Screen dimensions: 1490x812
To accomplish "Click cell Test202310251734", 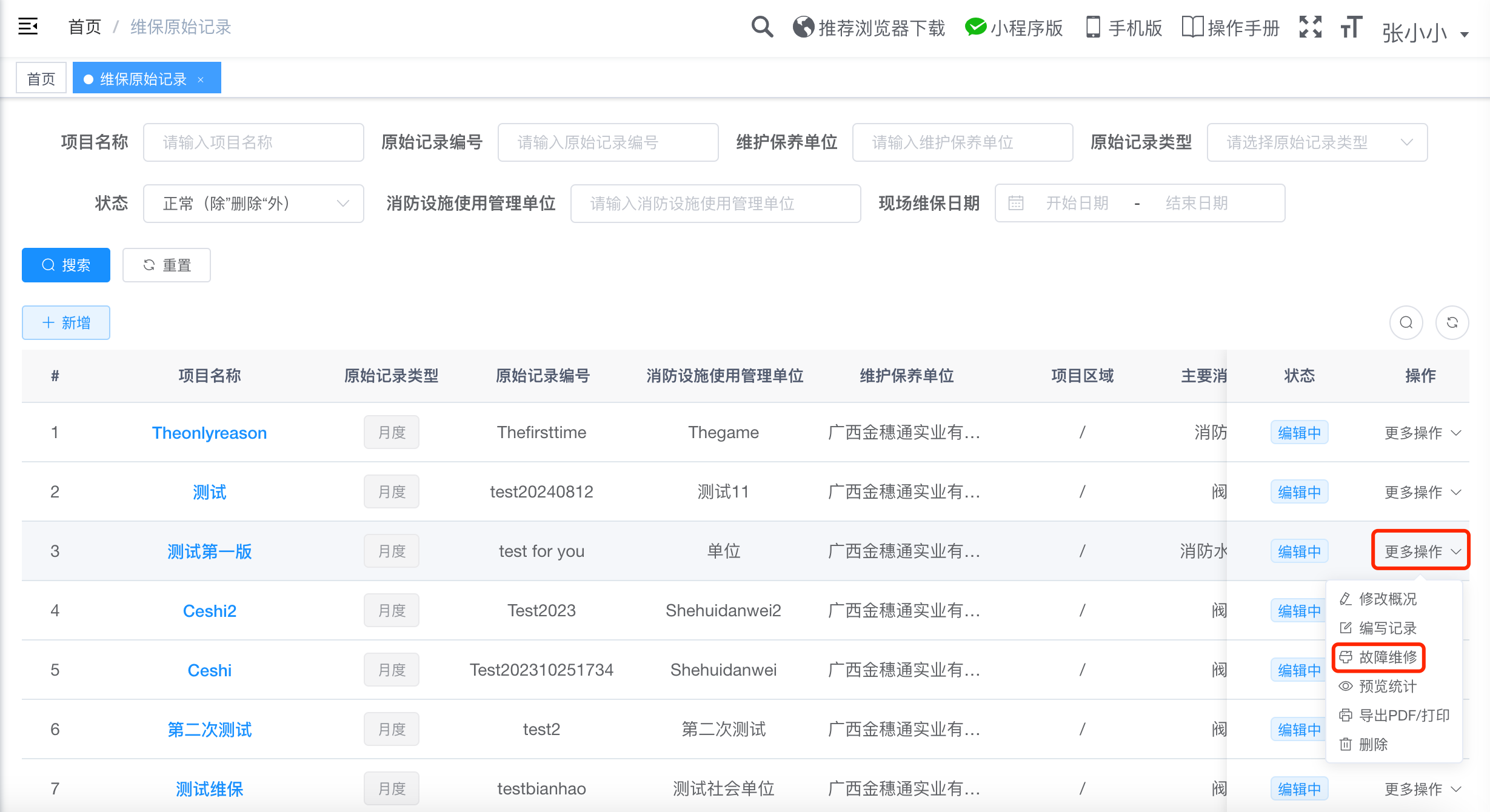I will [x=541, y=670].
